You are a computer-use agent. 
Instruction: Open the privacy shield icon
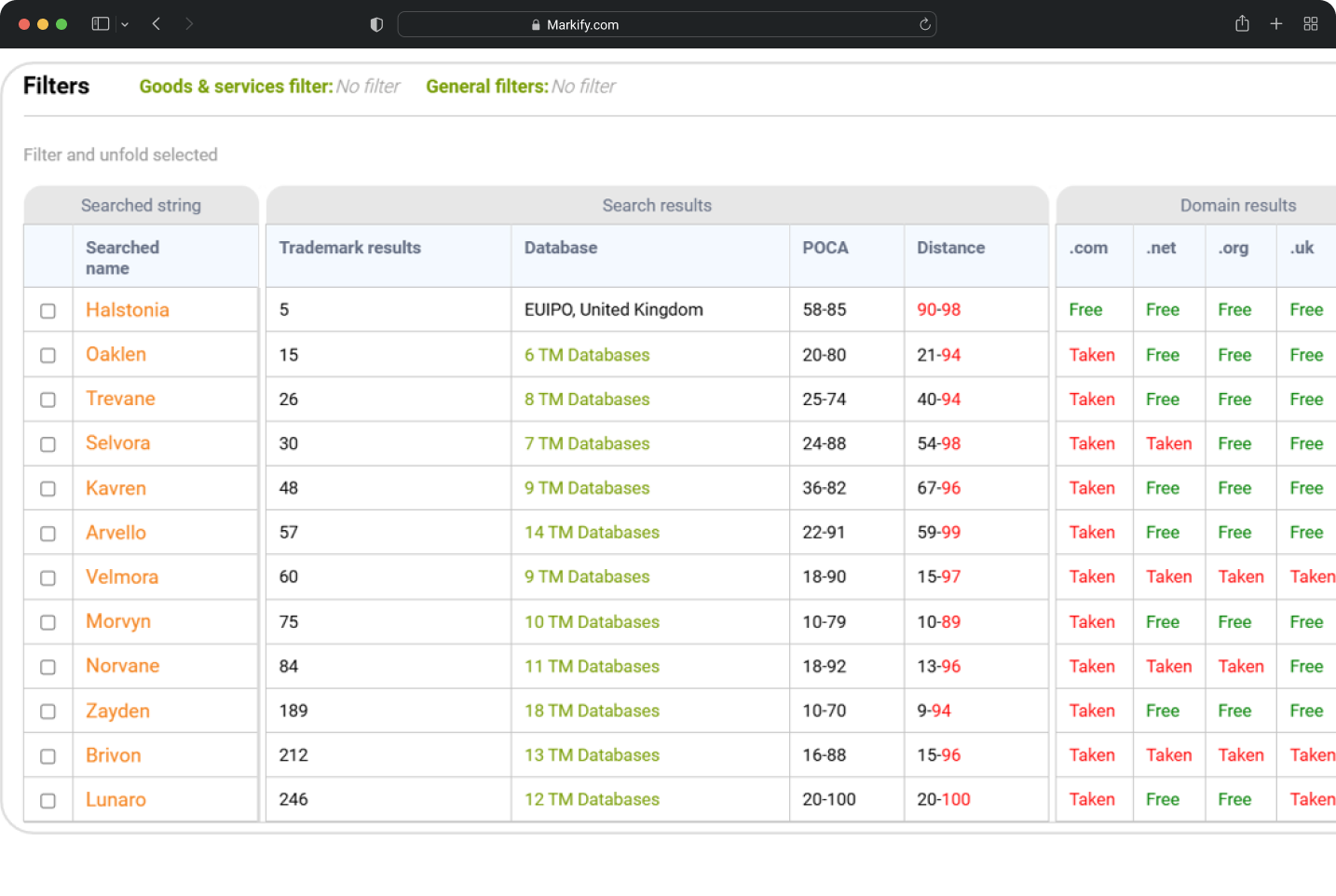(376, 25)
